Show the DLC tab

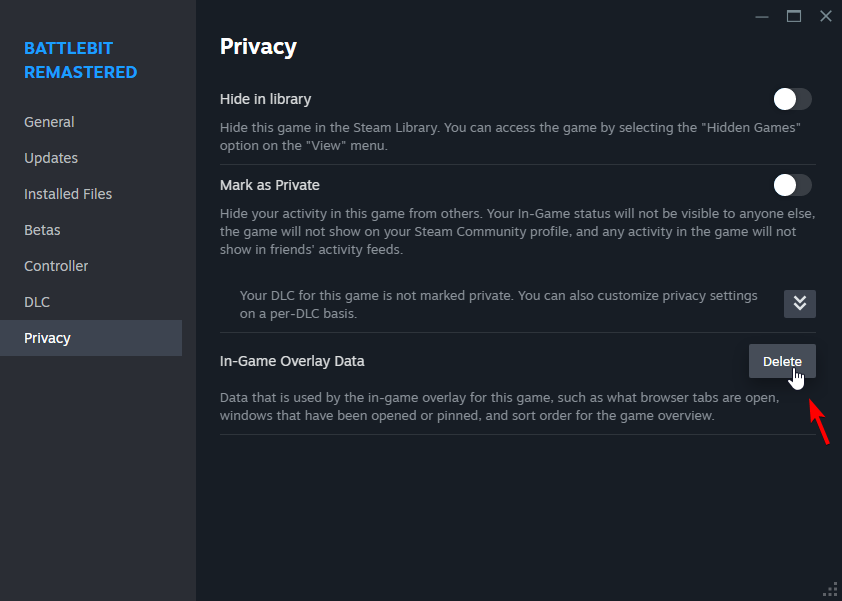tap(37, 302)
